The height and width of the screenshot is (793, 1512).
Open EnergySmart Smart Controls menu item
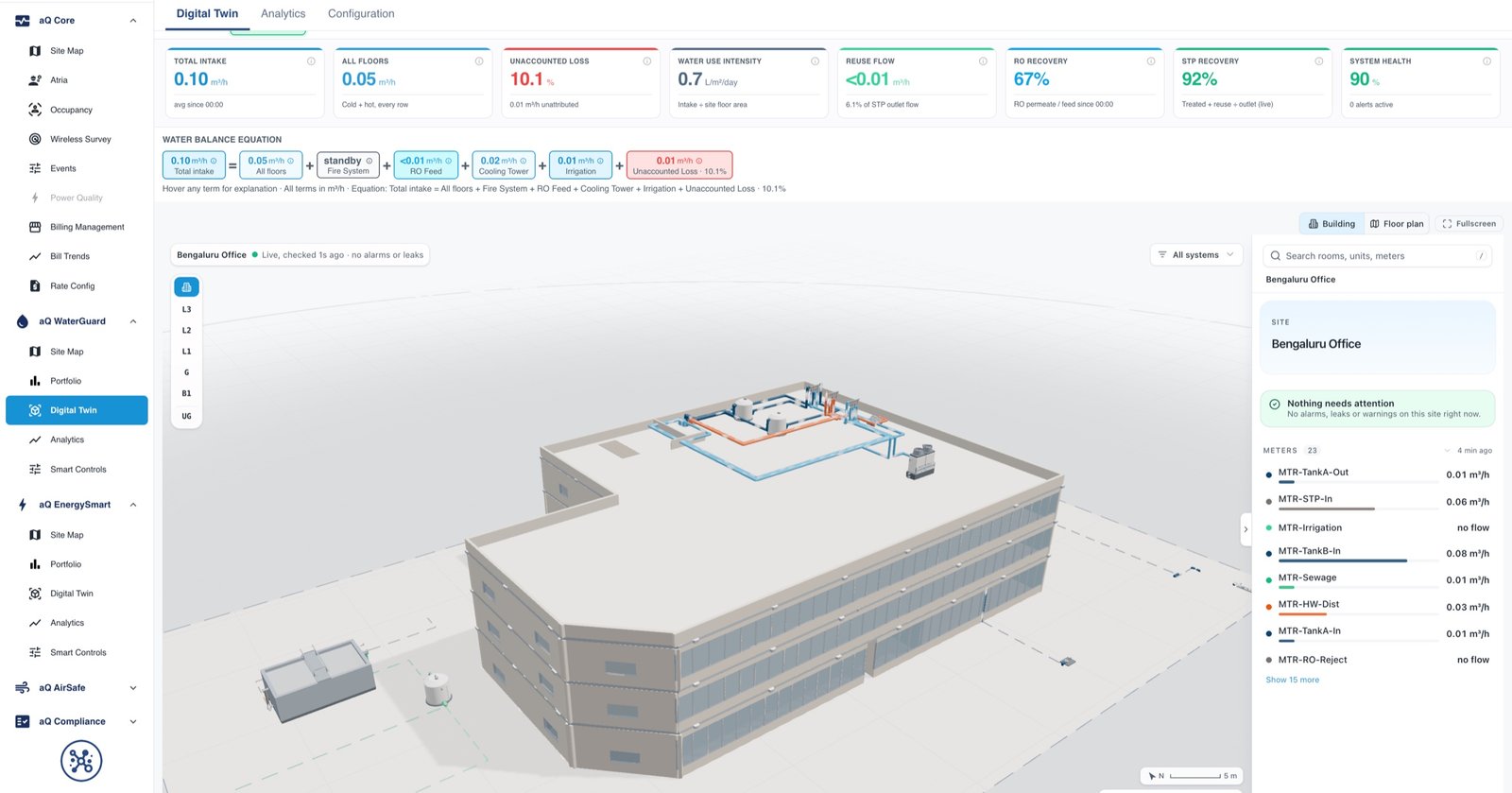(77, 652)
